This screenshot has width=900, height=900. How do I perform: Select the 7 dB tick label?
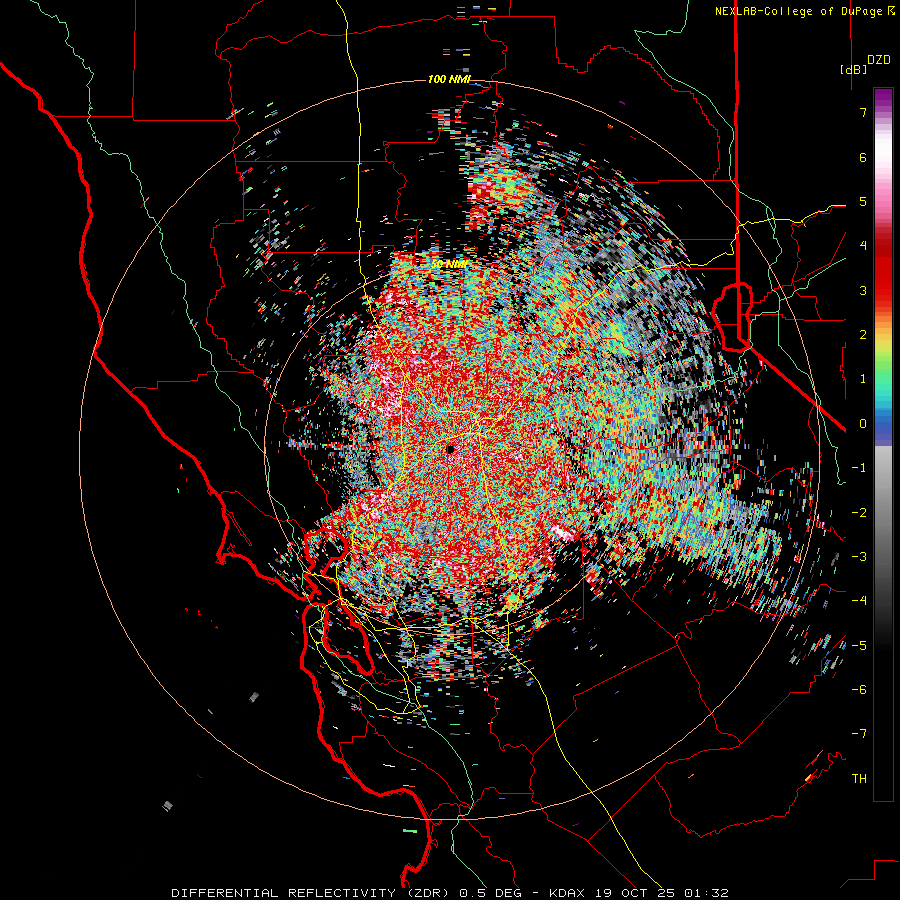pos(863,112)
